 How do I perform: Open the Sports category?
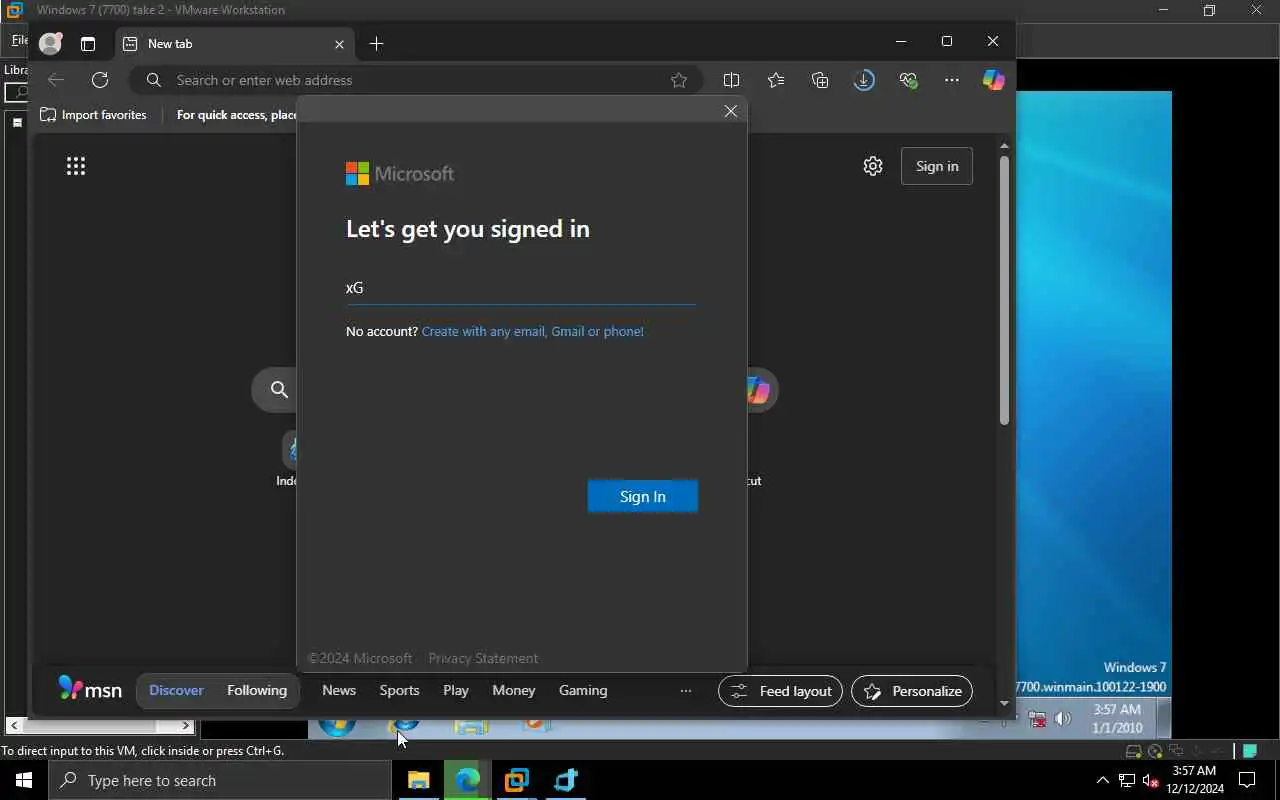pos(399,690)
